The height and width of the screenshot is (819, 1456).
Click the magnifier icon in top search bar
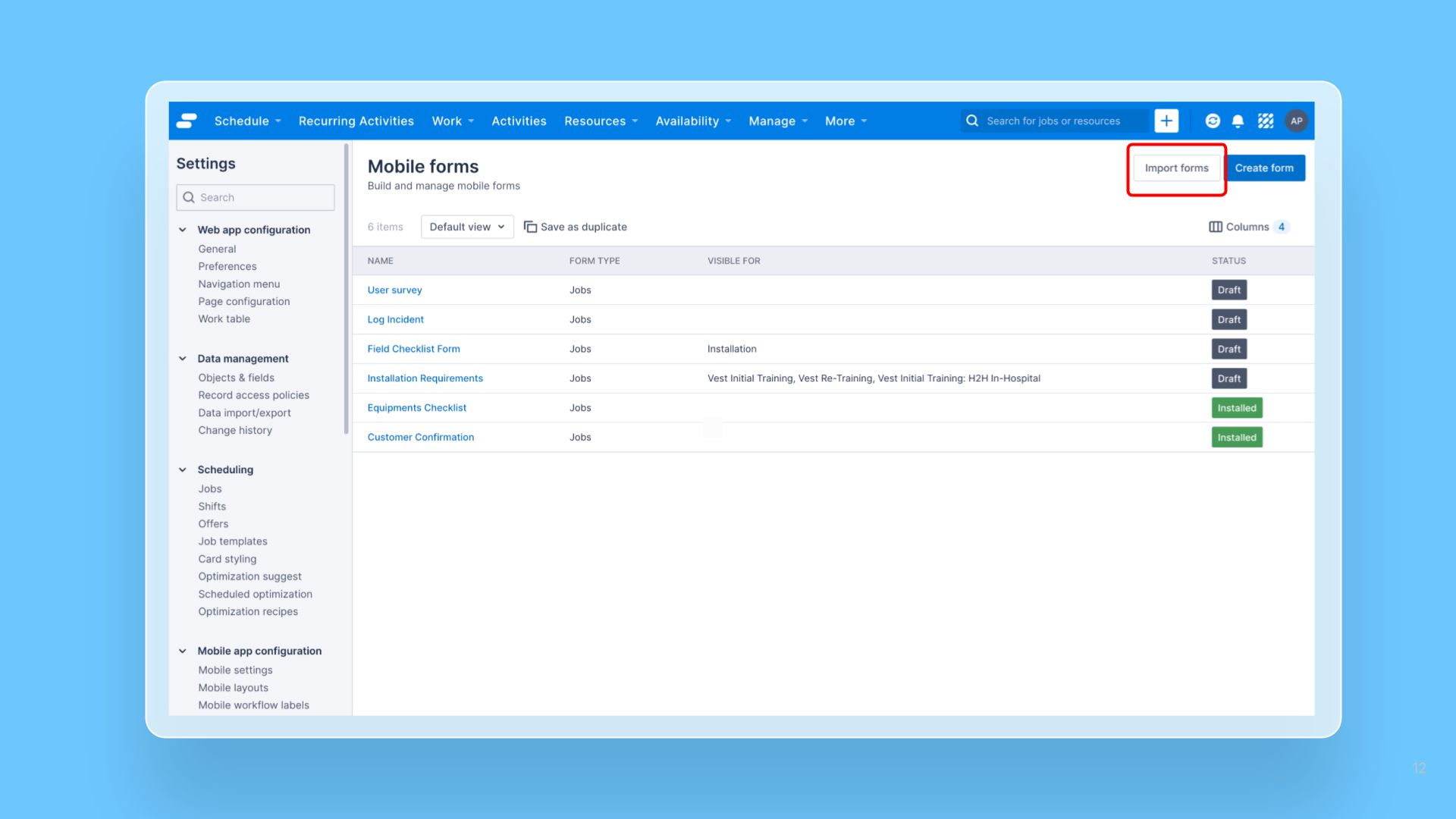pyautogui.click(x=972, y=121)
